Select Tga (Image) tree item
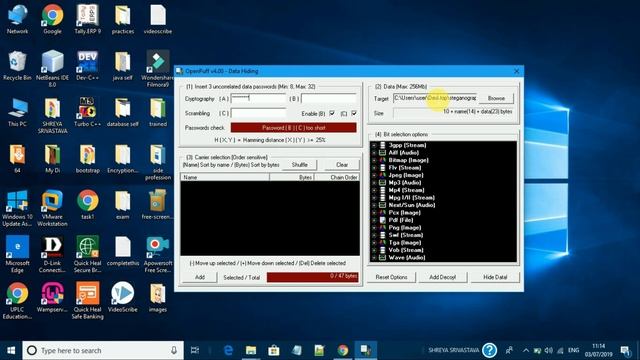 (x=404, y=243)
